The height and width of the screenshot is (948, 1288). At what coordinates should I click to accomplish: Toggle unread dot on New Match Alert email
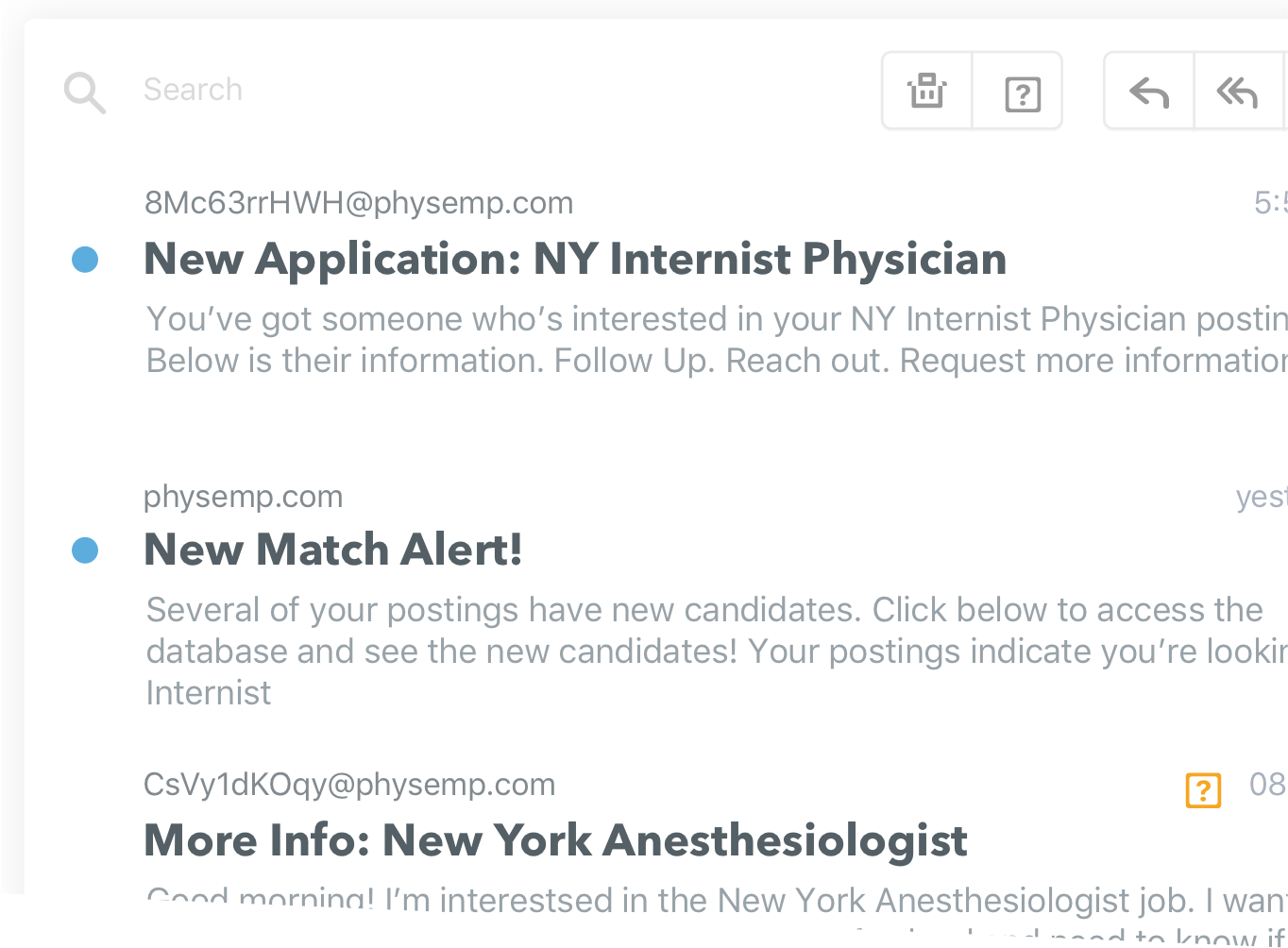(x=85, y=550)
